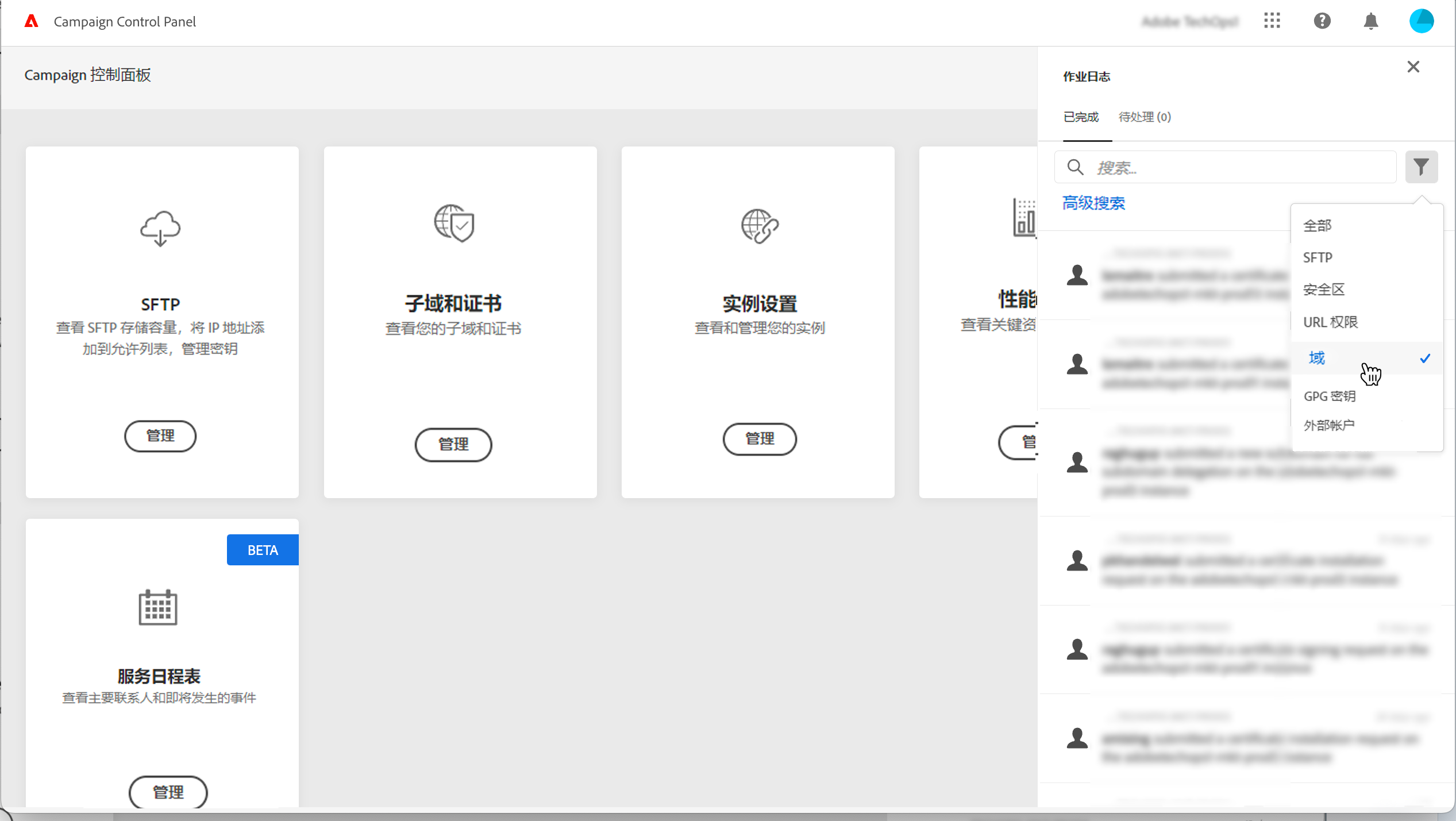Select the checked 域 filter option

(1316, 358)
